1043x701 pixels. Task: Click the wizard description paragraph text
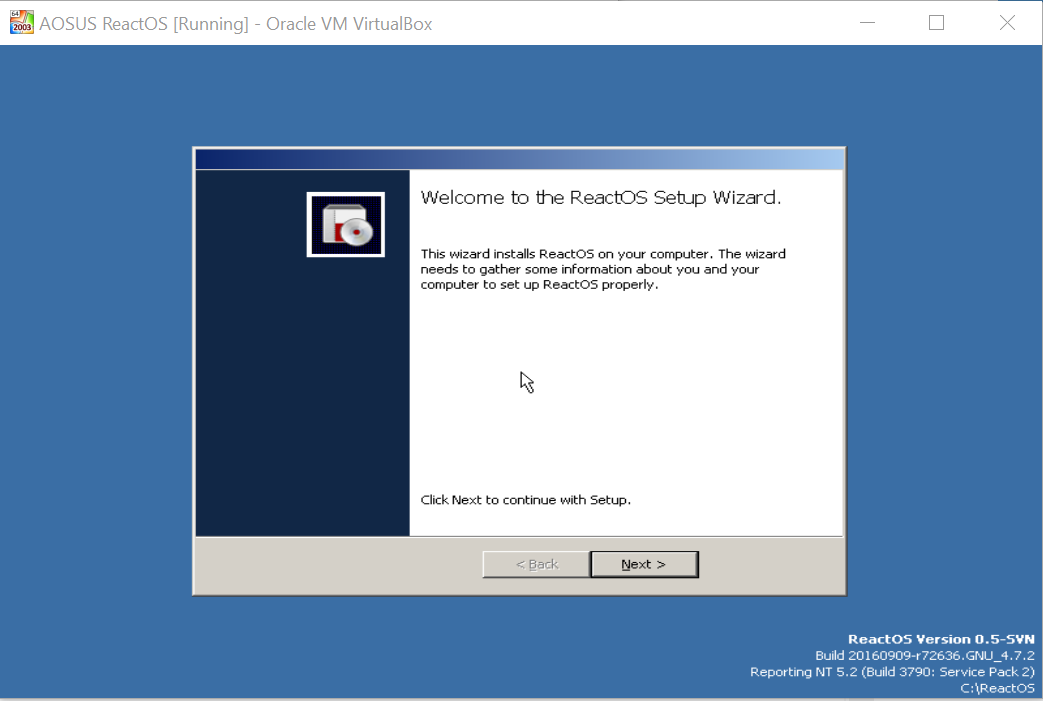603,269
